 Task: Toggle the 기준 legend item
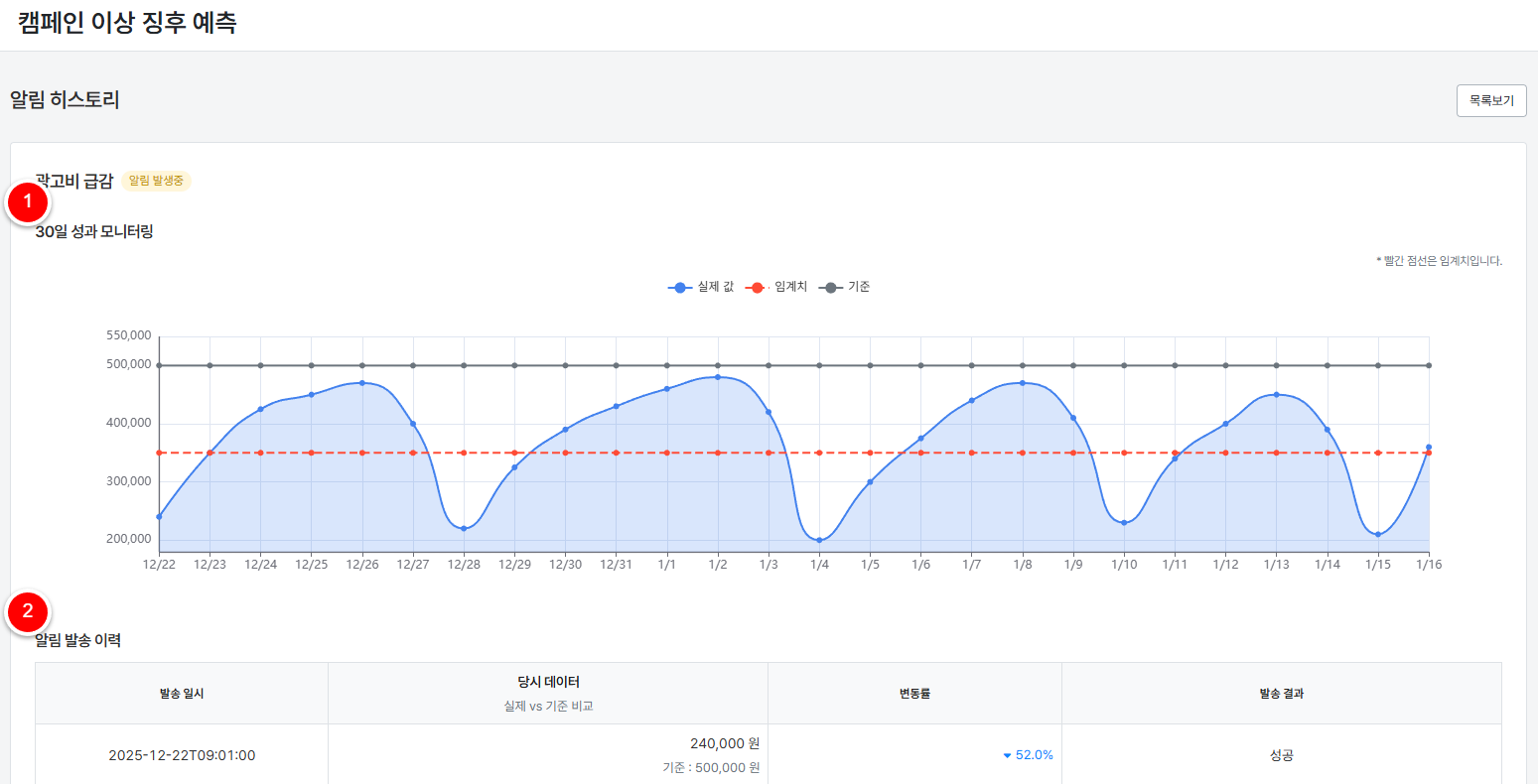[x=845, y=288]
